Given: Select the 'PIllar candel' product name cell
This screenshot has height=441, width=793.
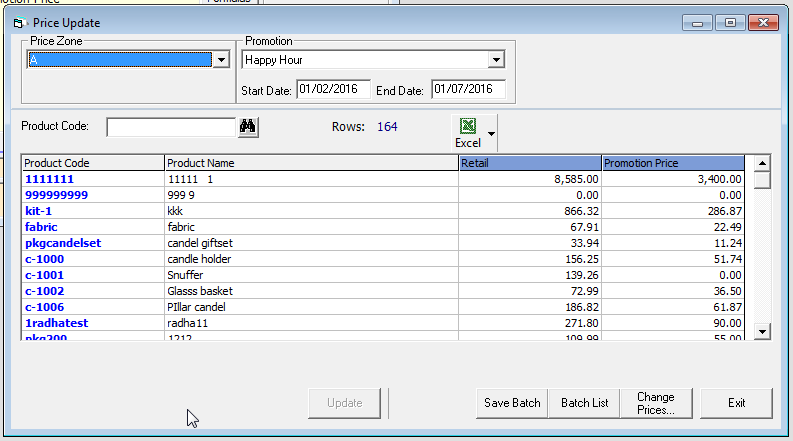Looking at the screenshot, I should pos(312,307).
